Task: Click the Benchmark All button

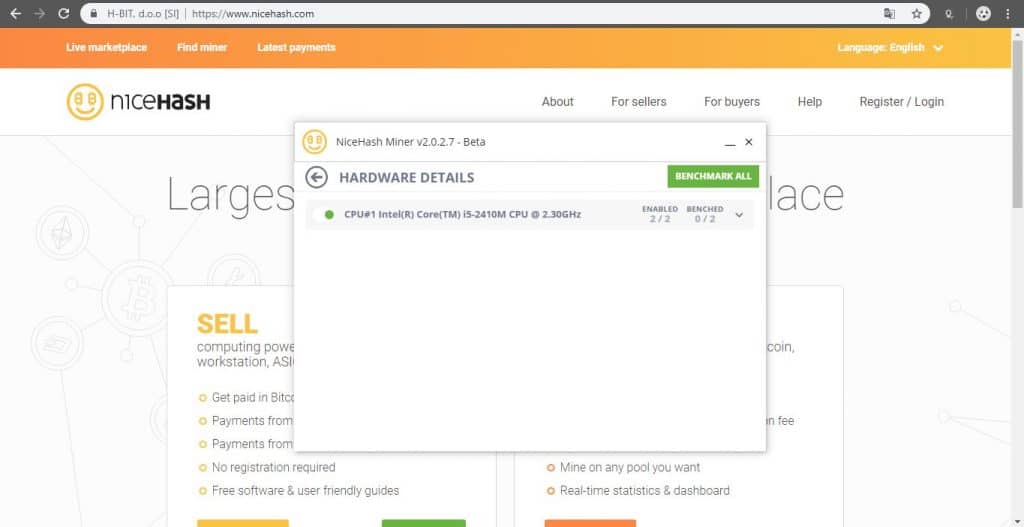Action: (713, 176)
